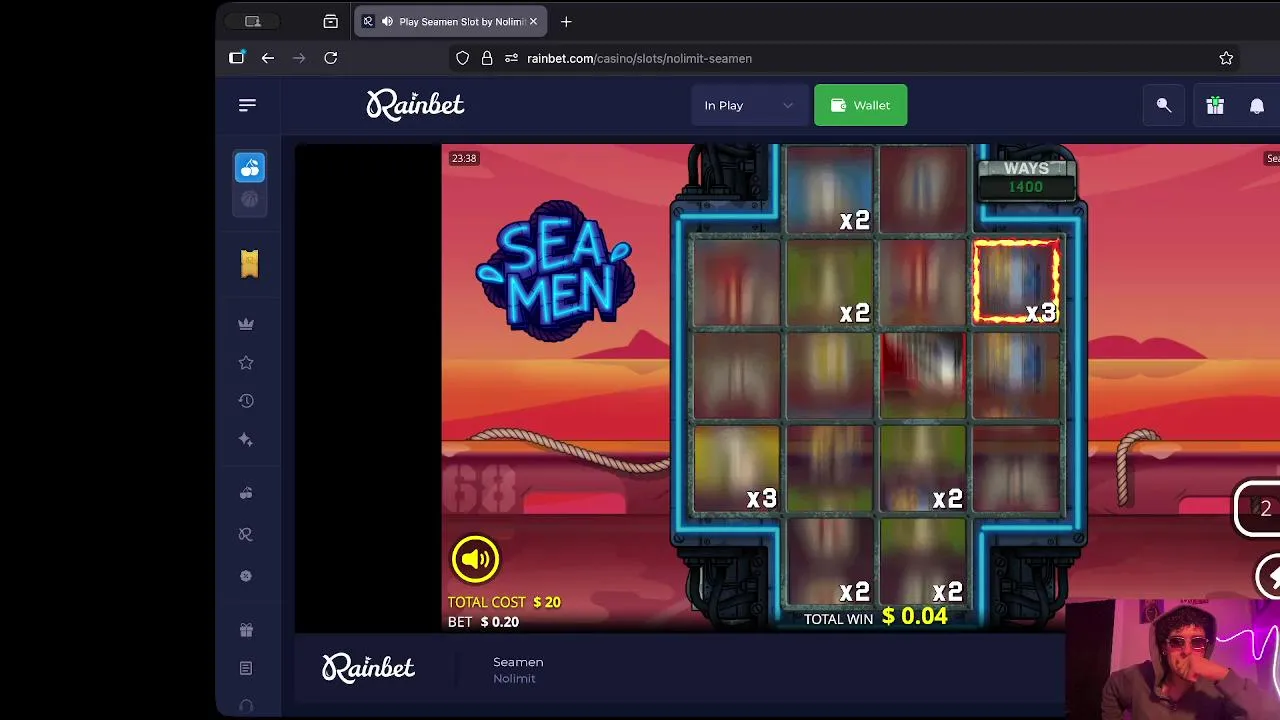Open the tab archive box icon
The width and height of the screenshot is (1280, 720).
[331, 21]
